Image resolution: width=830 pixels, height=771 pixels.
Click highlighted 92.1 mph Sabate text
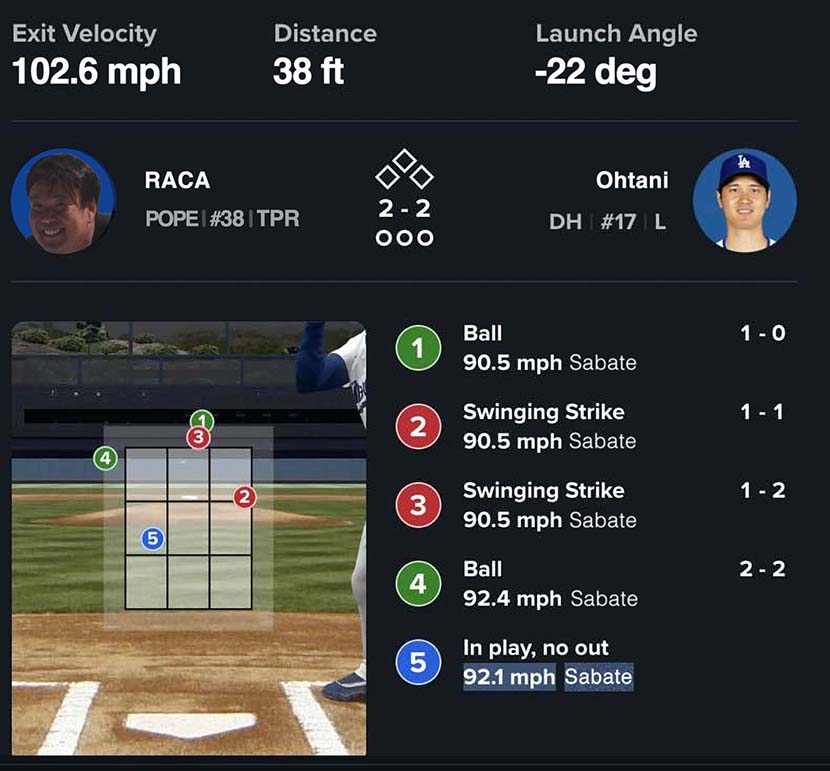click(548, 677)
